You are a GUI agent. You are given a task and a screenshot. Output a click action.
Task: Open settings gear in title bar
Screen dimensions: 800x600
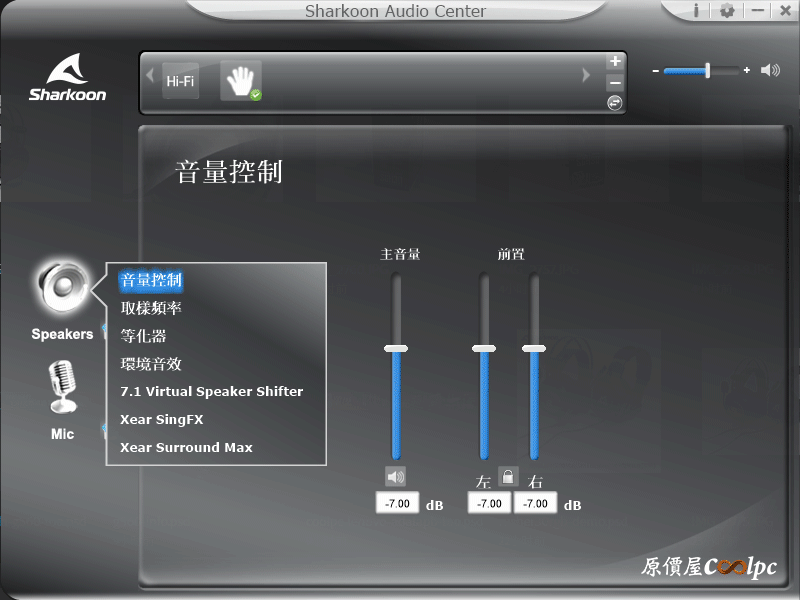727,10
